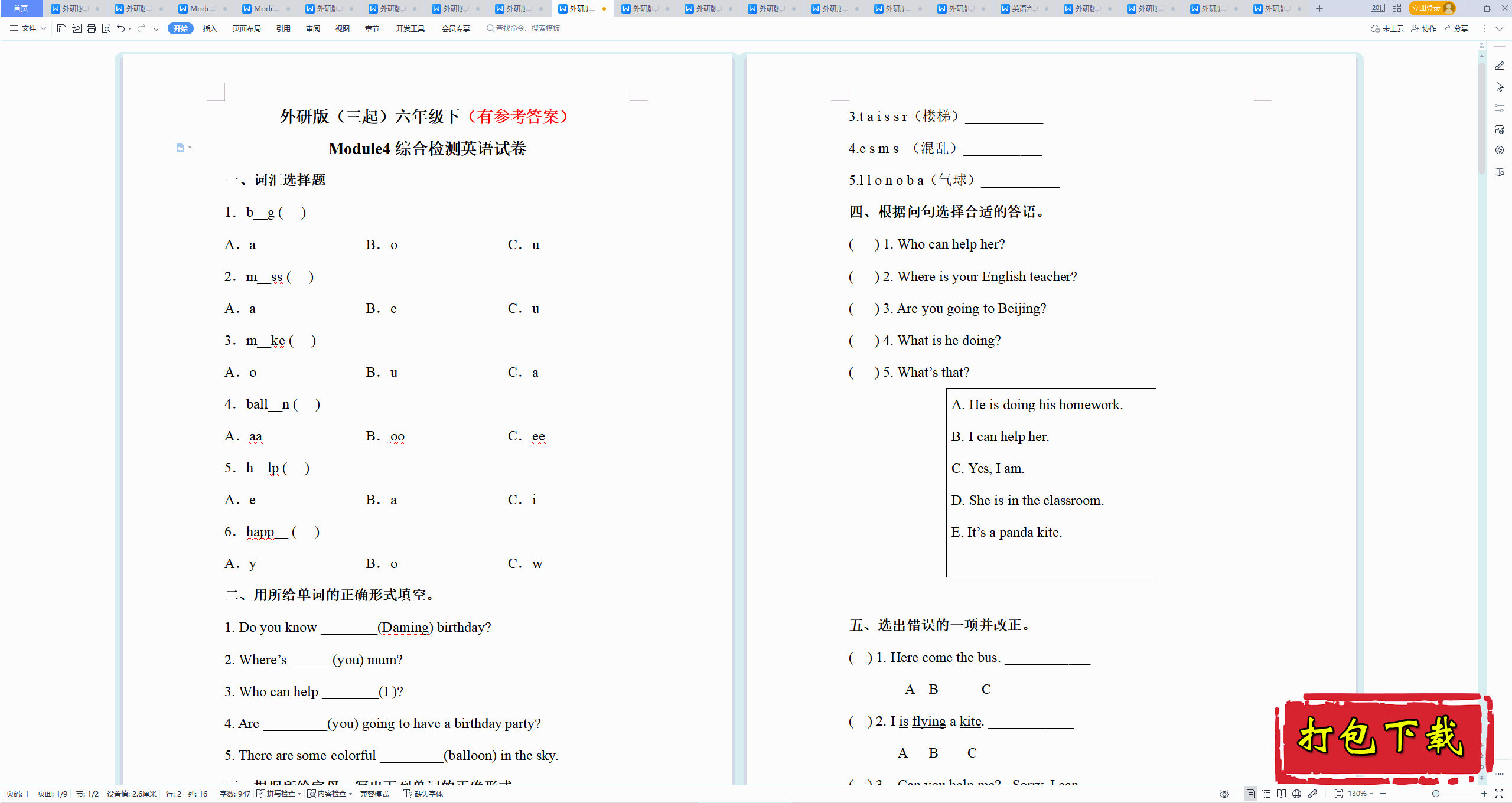Select the 审阅 ribbon tab

click(313, 28)
